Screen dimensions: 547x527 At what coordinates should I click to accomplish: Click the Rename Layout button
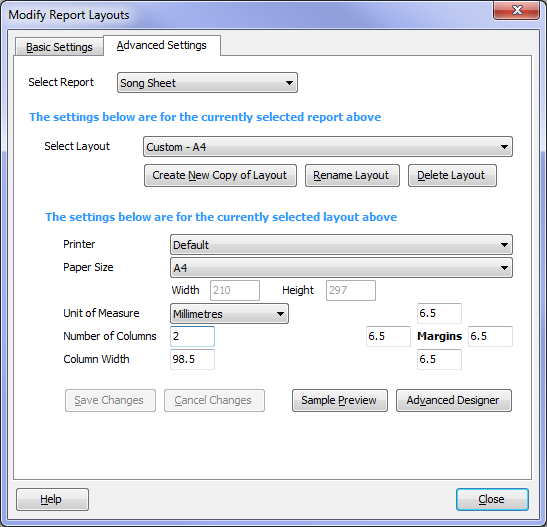pyautogui.click(x=352, y=175)
